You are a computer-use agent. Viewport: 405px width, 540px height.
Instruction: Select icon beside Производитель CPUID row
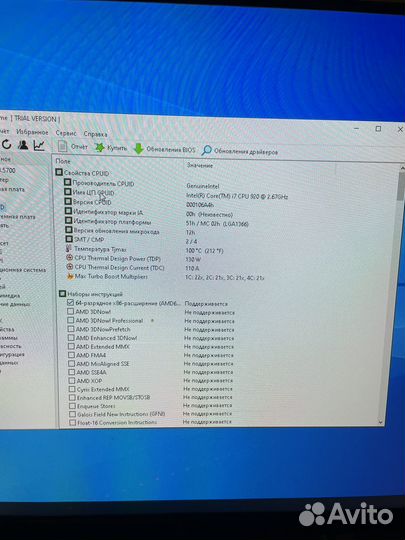point(68,183)
